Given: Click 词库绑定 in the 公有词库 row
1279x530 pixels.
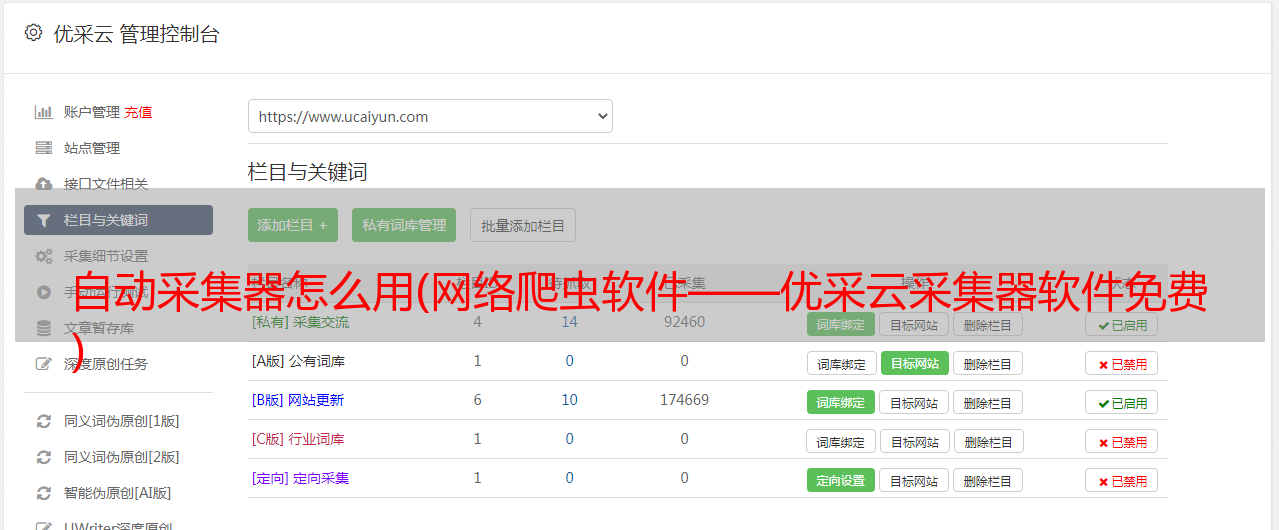Looking at the screenshot, I should click(841, 363).
